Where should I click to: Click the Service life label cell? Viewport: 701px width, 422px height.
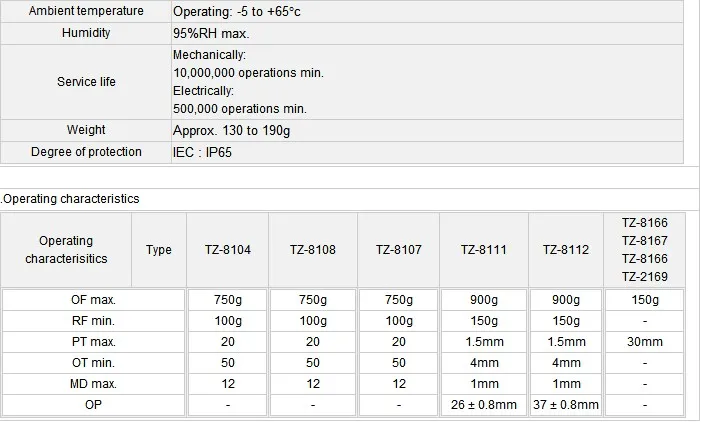(x=86, y=81)
